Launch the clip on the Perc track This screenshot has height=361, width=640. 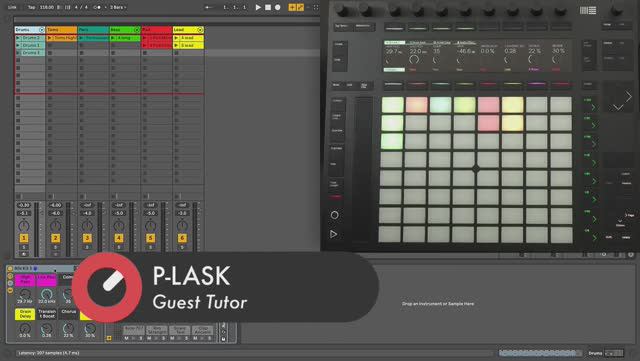click(x=81, y=38)
